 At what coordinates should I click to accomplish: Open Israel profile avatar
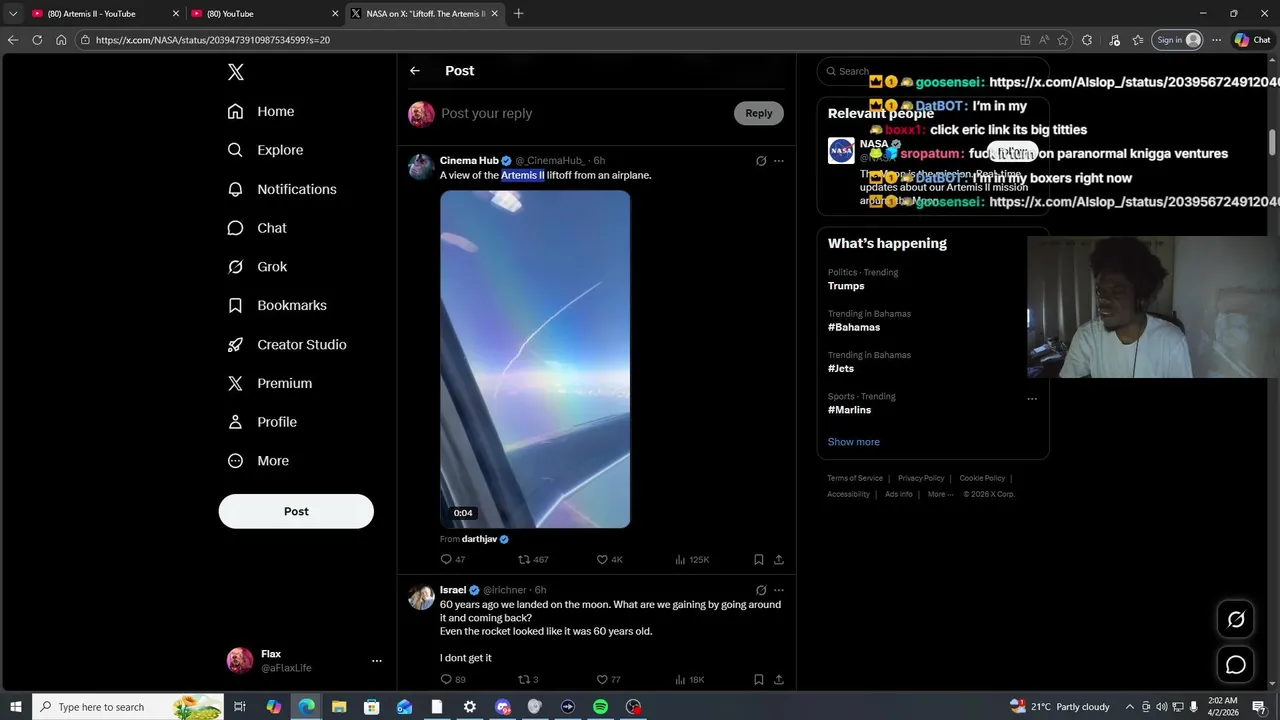click(x=421, y=597)
